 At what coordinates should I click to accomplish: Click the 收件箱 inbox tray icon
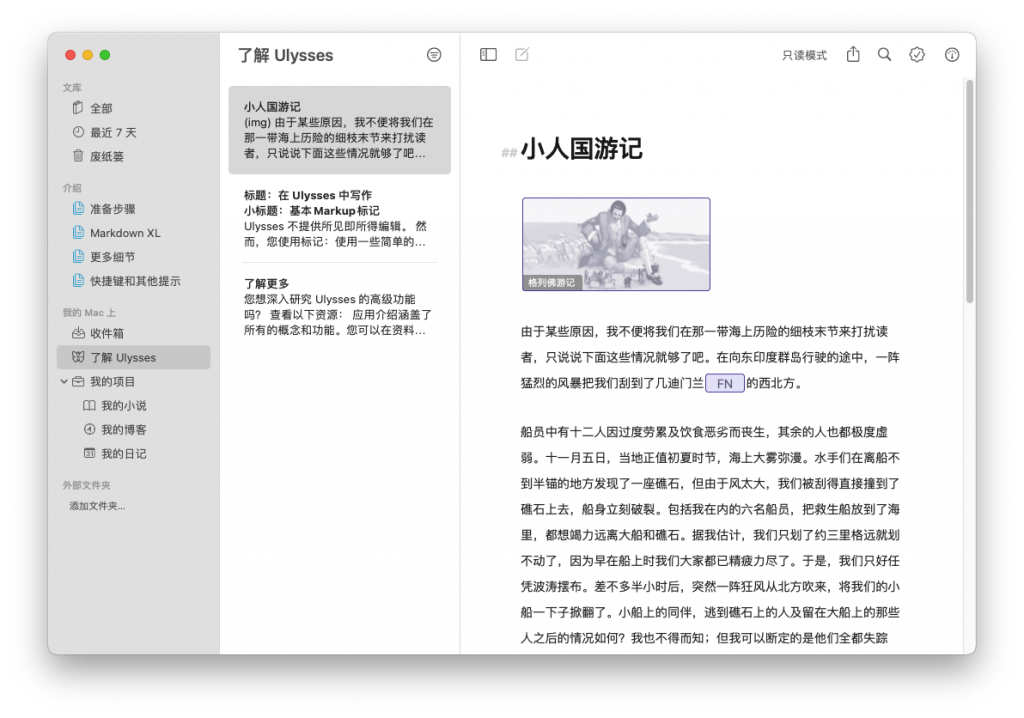point(78,333)
